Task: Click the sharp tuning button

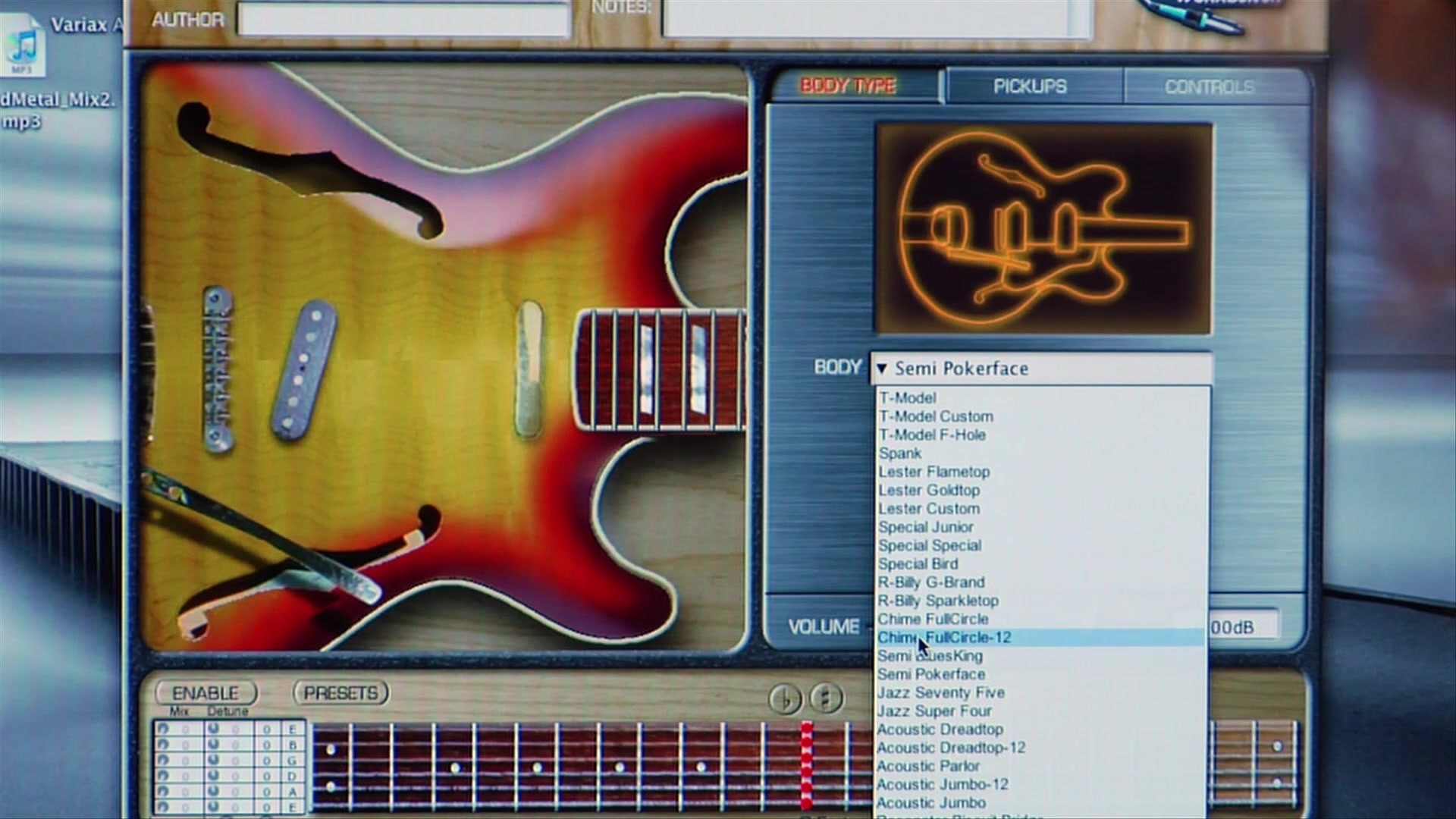Action: click(826, 698)
